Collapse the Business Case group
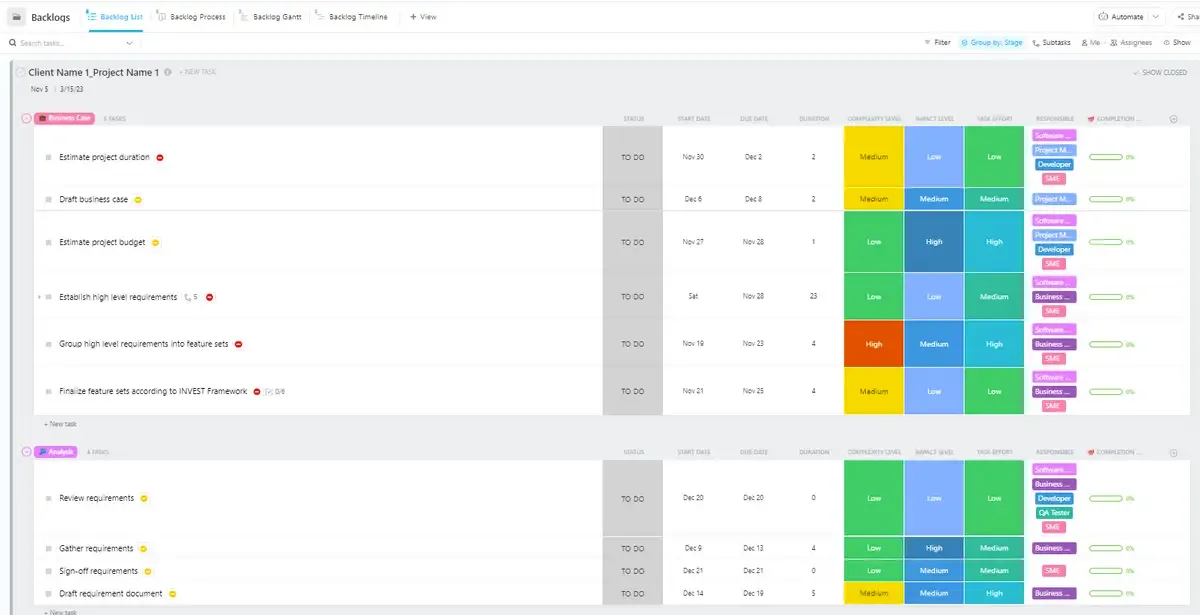The image size is (1200, 615). click(x=26, y=119)
